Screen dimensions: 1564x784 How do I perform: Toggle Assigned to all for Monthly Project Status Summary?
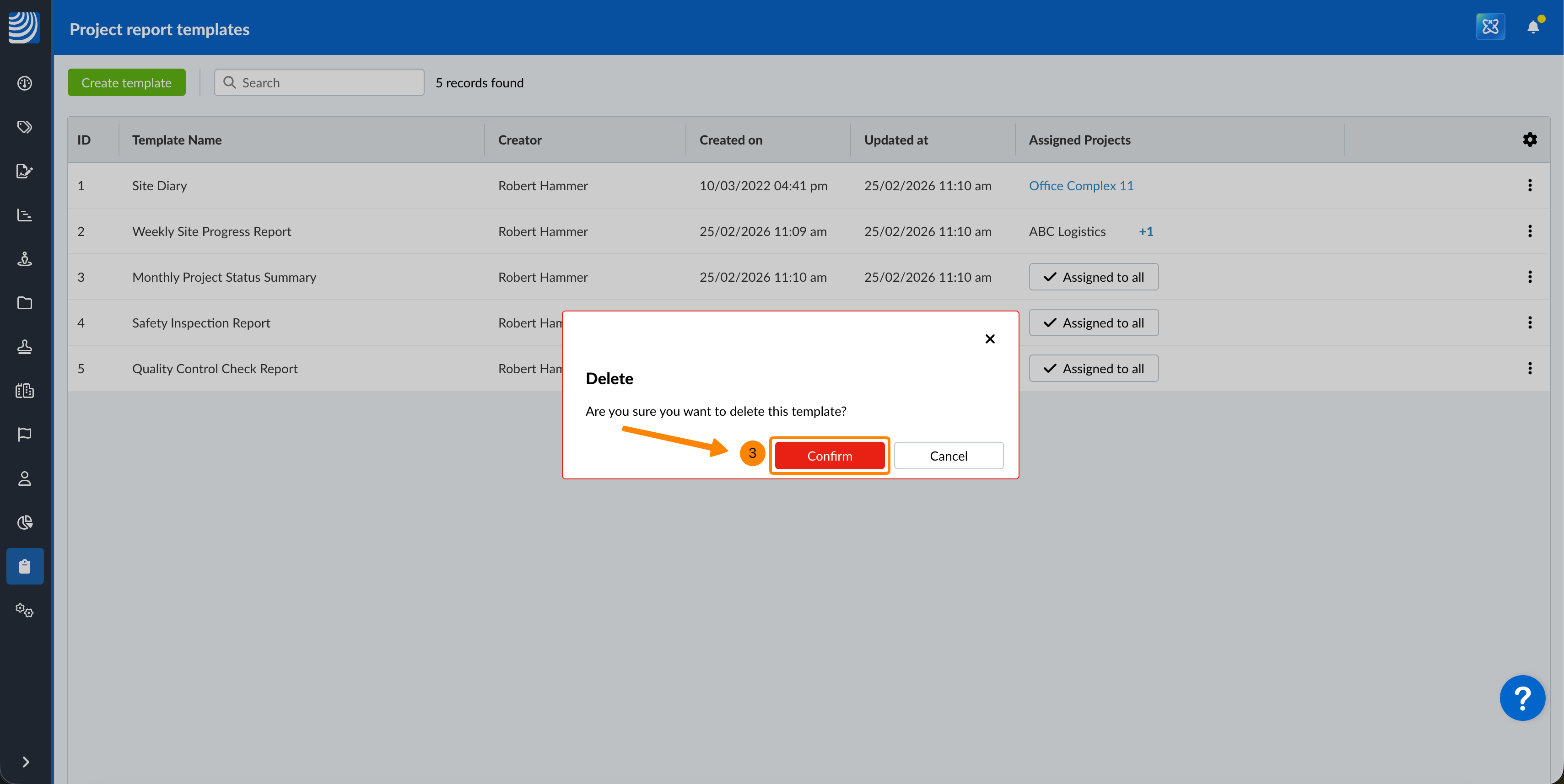pyautogui.click(x=1094, y=277)
